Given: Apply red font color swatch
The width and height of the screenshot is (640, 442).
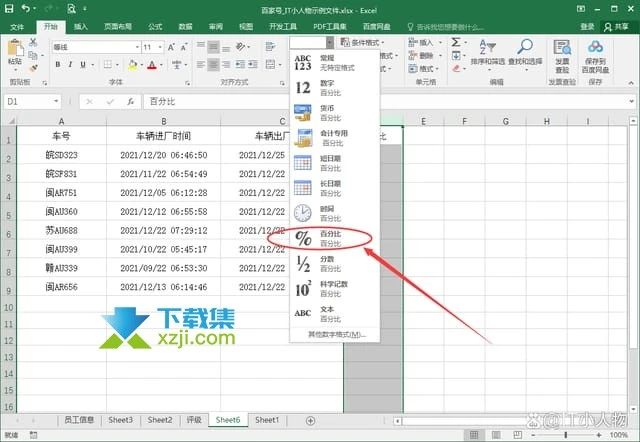Looking at the screenshot, I should [x=152, y=64].
